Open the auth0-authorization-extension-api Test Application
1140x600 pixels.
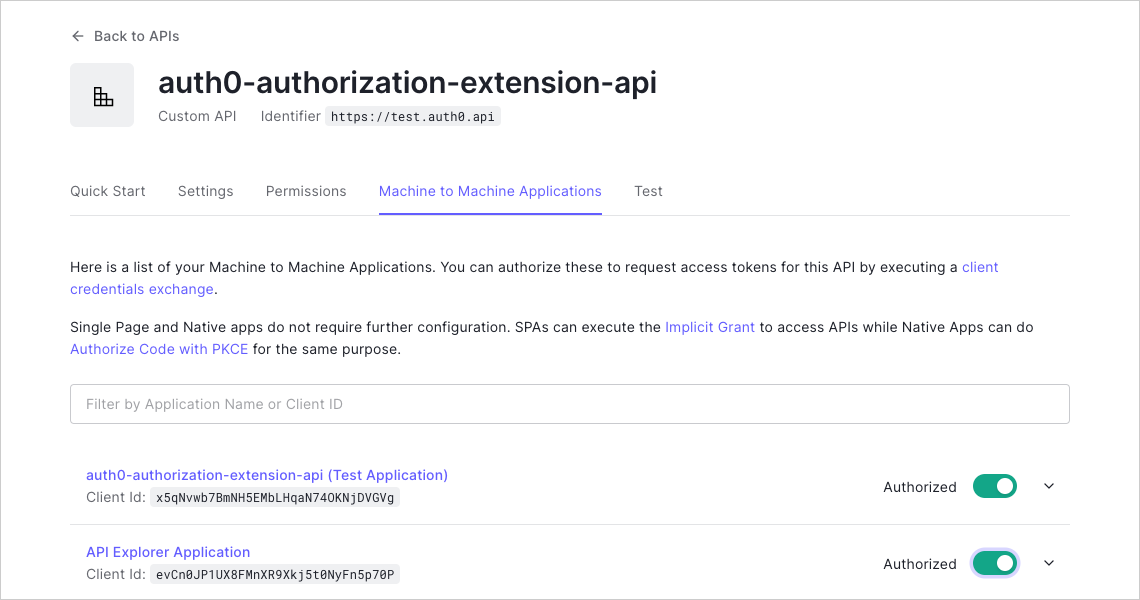[x=267, y=475]
